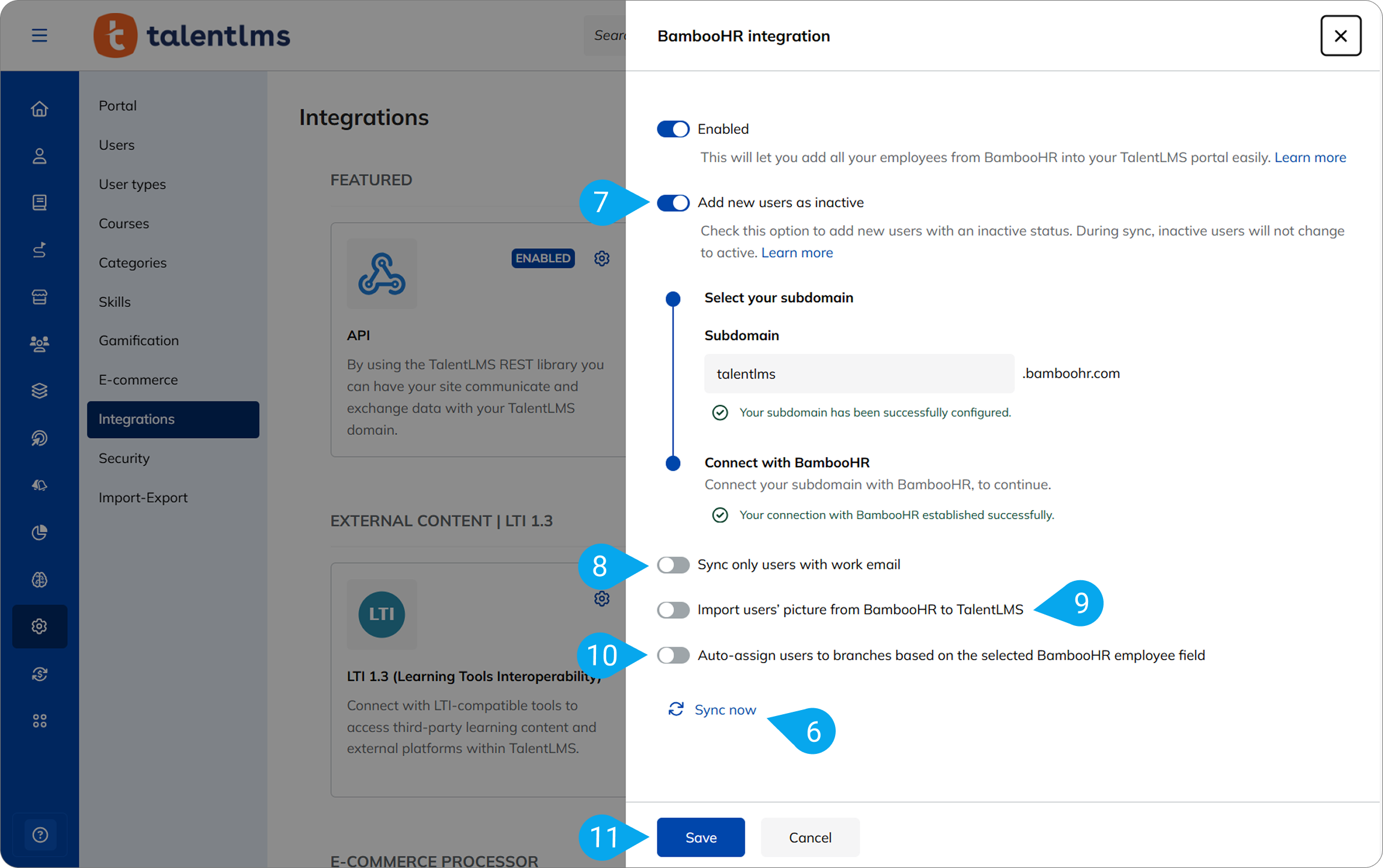The width and height of the screenshot is (1383, 868).
Task: Click LTI 1.3 (Learning Tools Interoperability) title
Action: [x=474, y=676]
